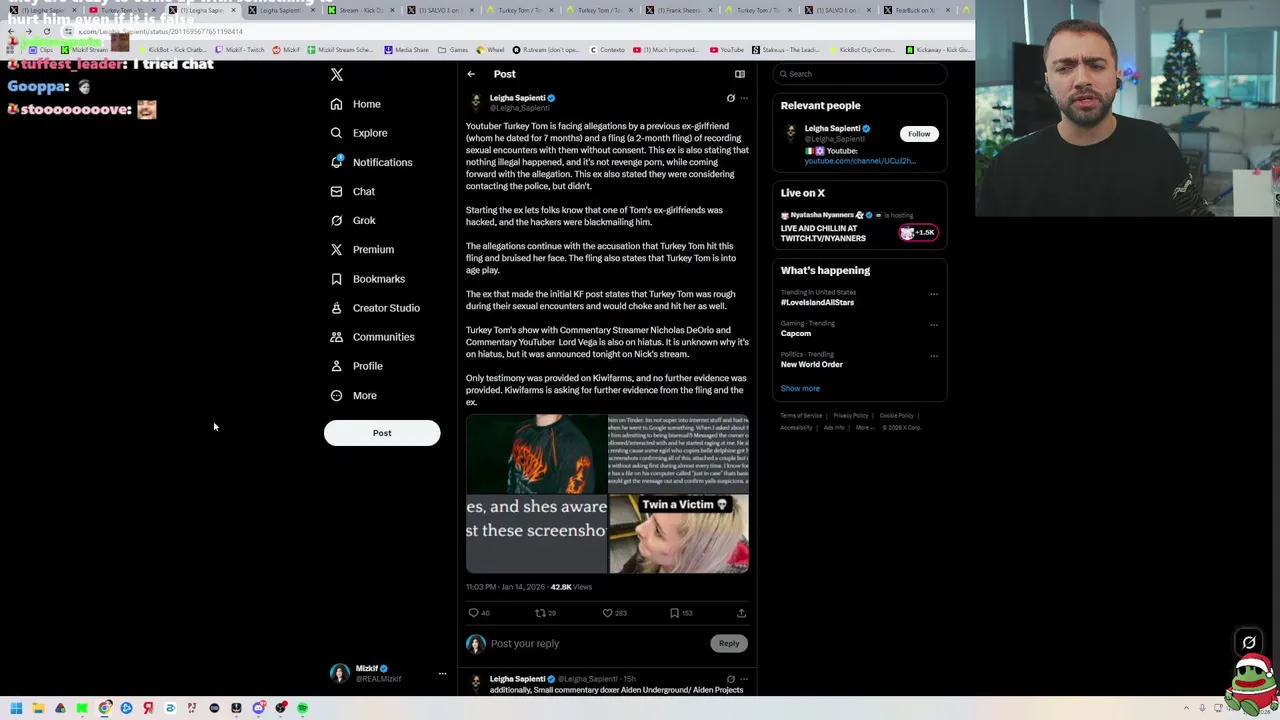Click the share icon on the post
1280x720 pixels.
741,613
